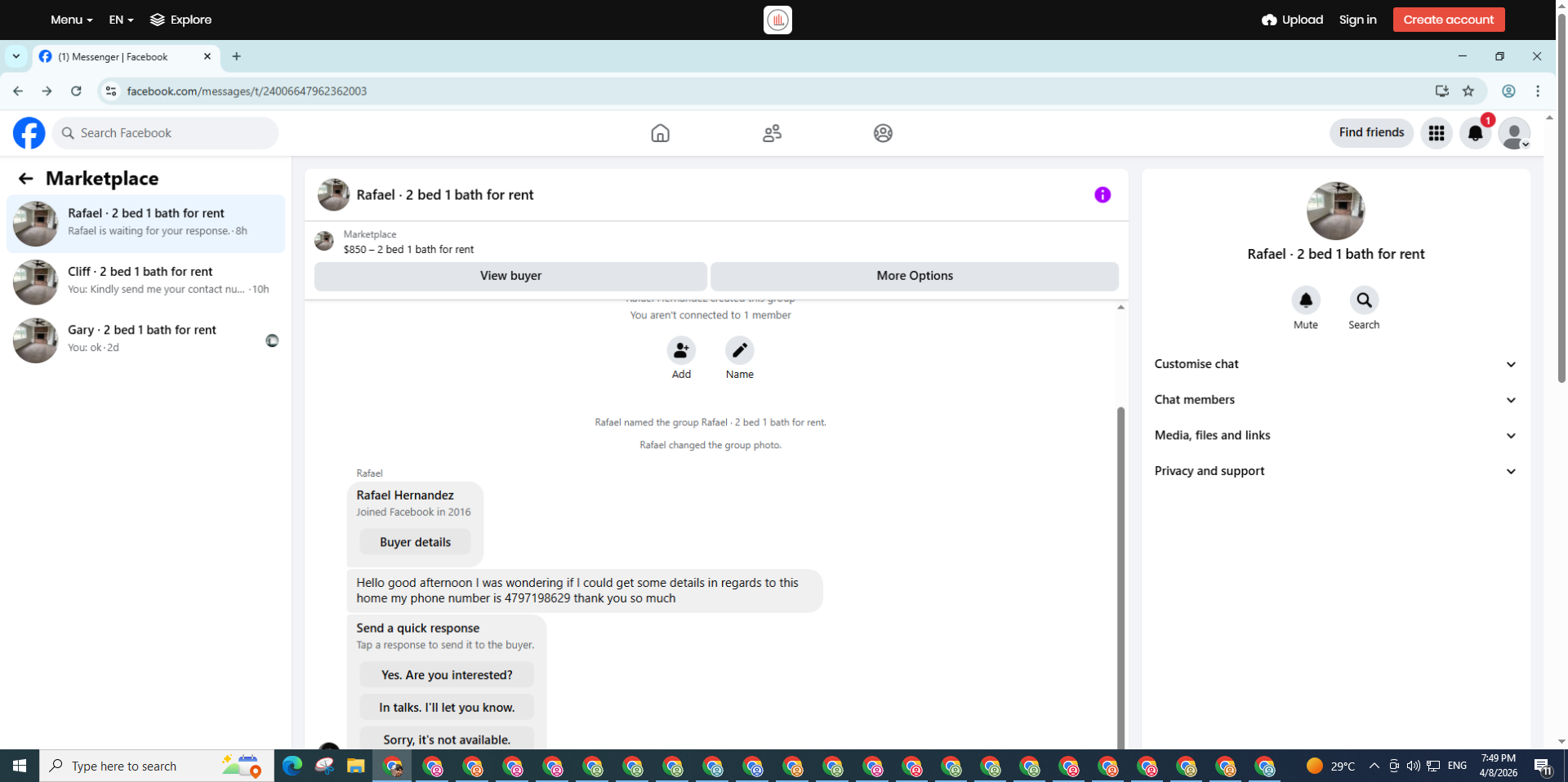Open Buyer details for Rafael Hernandez
Screen dimensions: 1568x782
(x=415, y=542)
